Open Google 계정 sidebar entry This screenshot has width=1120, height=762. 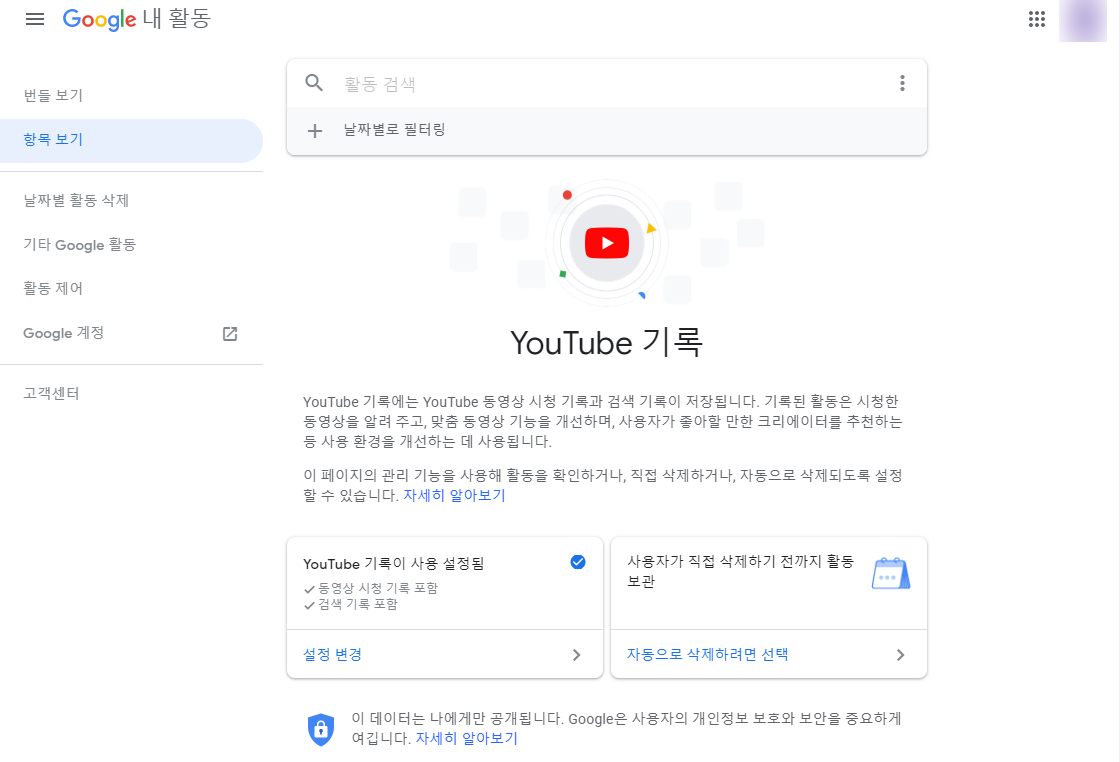131,333
